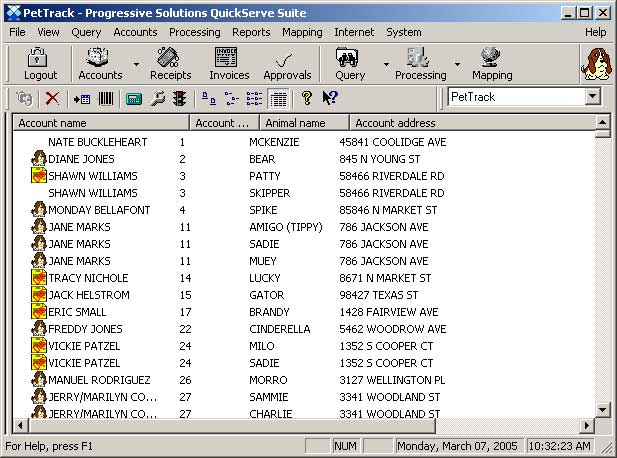
Task: Sort by Account name column header
Action: (x=100, y=123)
